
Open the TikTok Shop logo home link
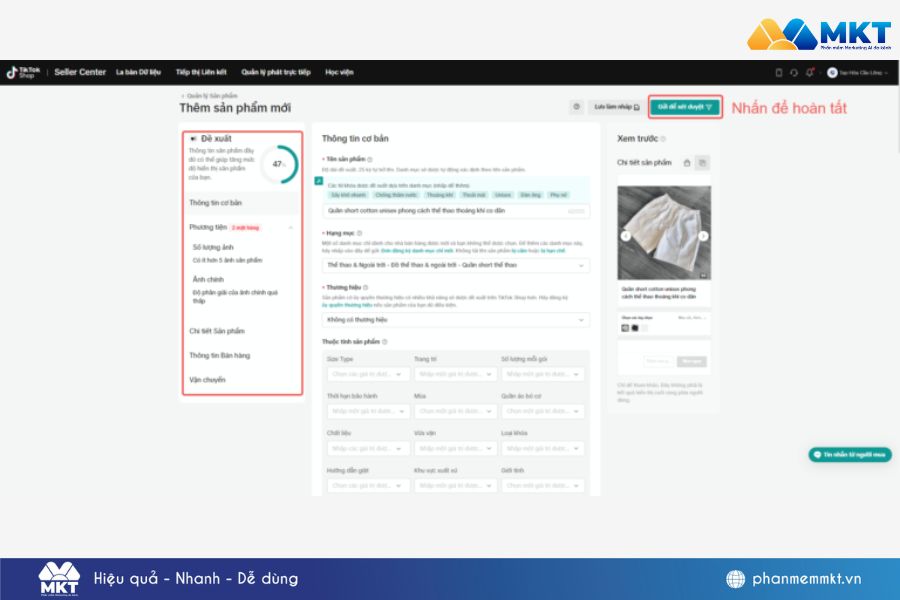click(x=23, y=72)
